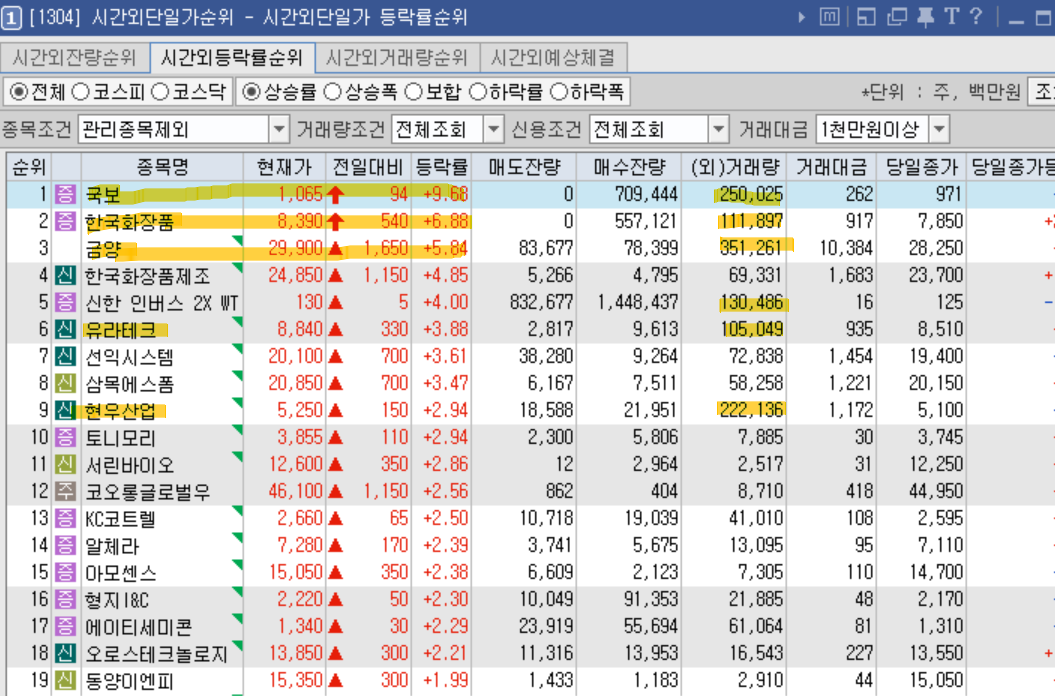Screen dimensions: 1055x696
Task: Click the 신용조건 field showing 전체조회
Action: click(649, 129)
